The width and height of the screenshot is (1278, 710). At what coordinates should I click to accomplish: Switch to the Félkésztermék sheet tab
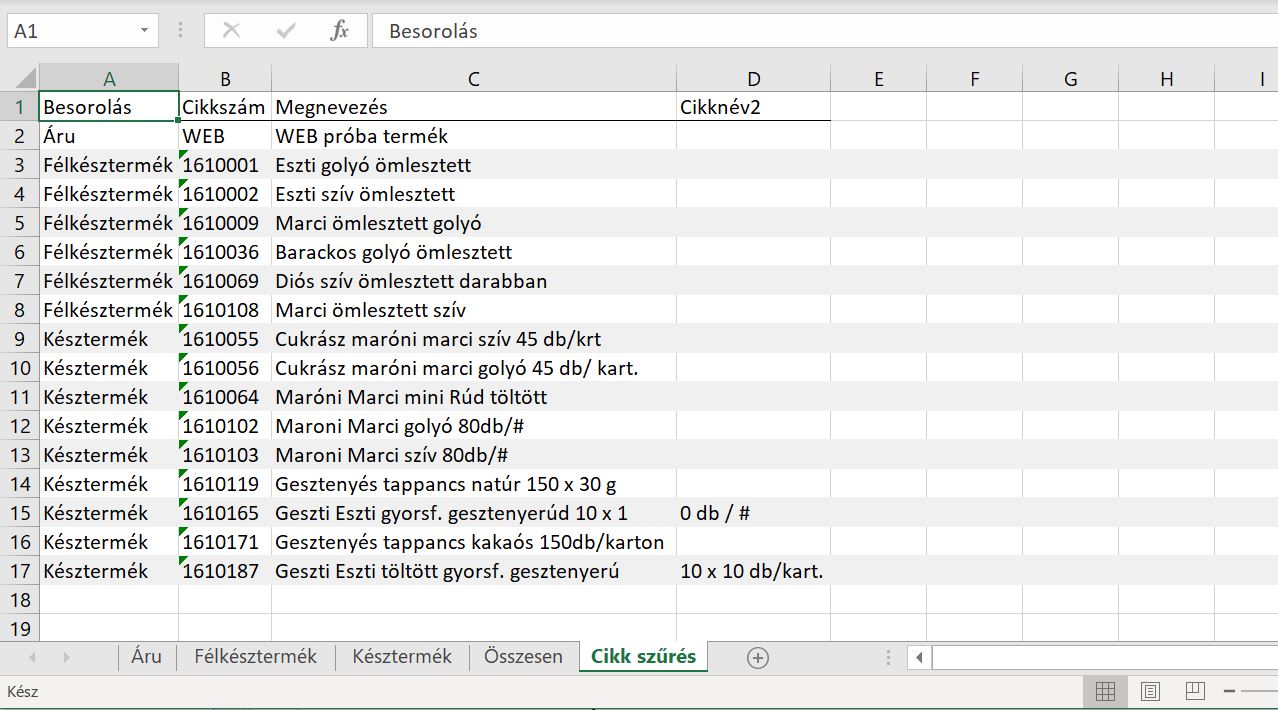point(255,657)
